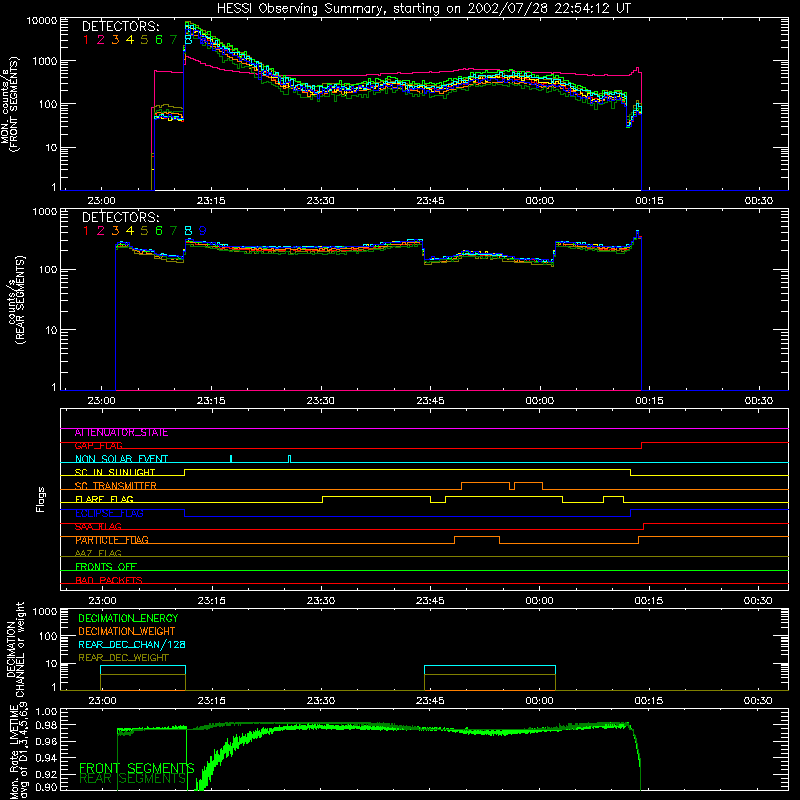Screen dimensions: 800x800
Task: Click the 23:30 tick under rear segments panel
Action: (x=320, y=401)
